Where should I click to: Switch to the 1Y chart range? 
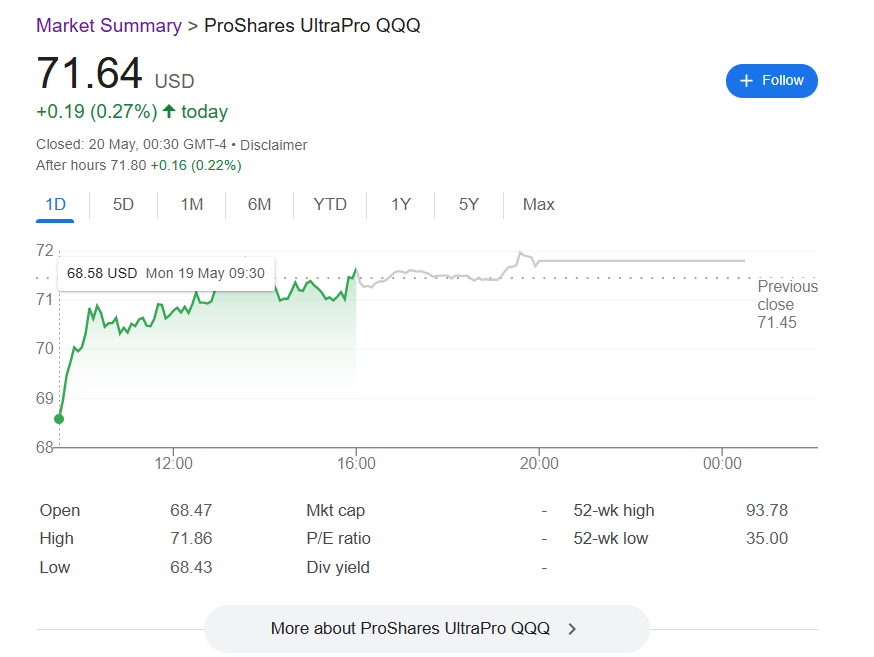point(401,205)
